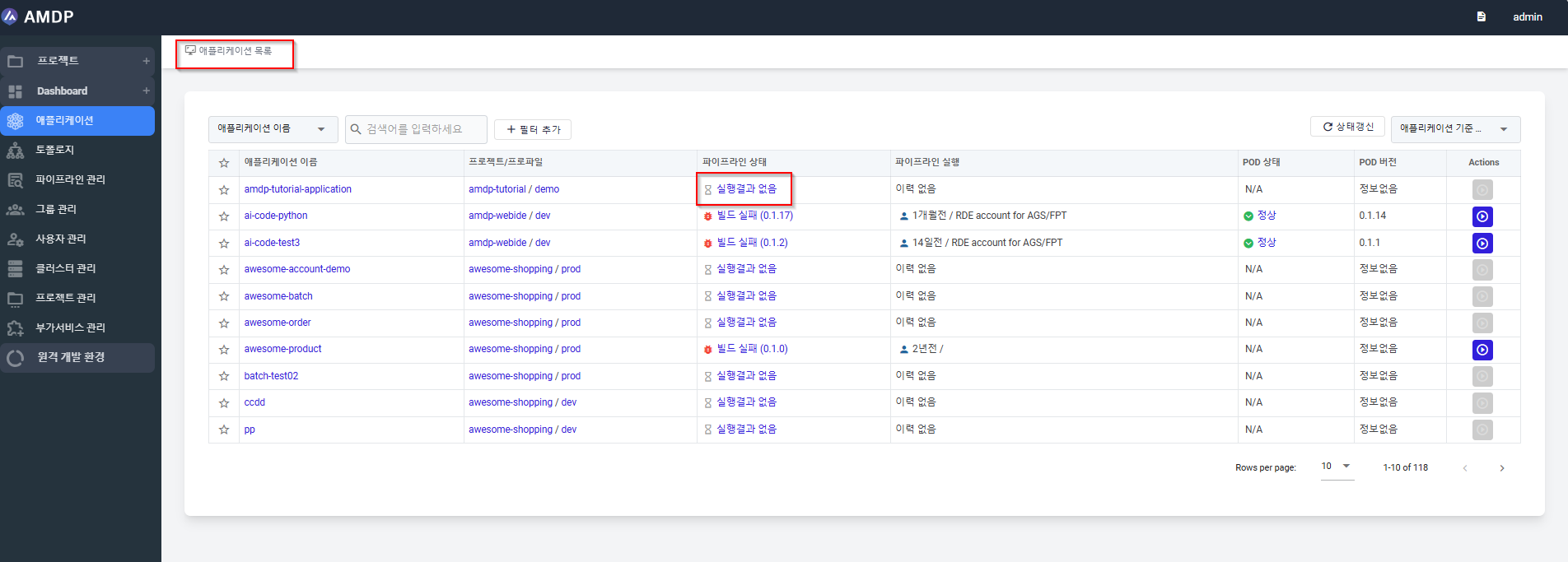Click 실행결과 없음 for amdp-tutorial-application

[746, 189]
